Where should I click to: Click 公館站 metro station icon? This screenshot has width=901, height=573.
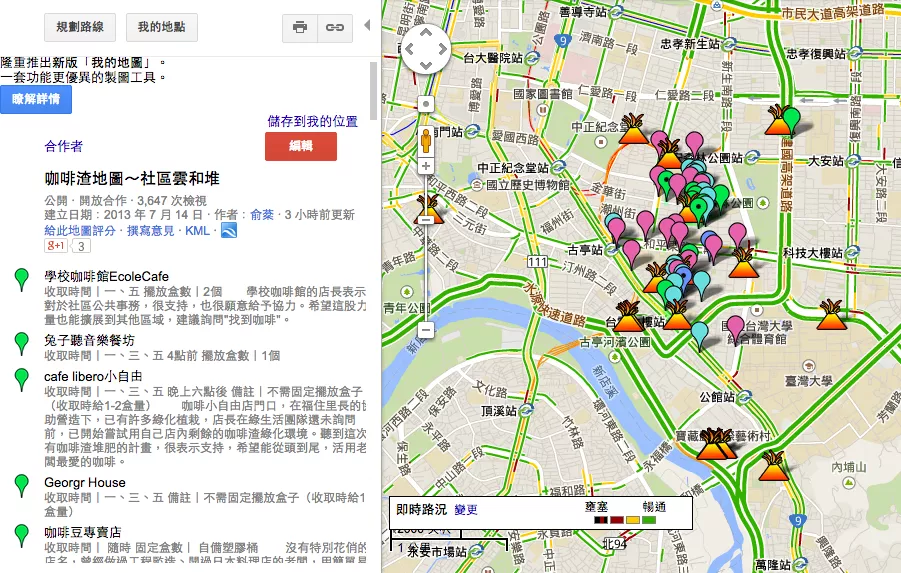point(745,397)
